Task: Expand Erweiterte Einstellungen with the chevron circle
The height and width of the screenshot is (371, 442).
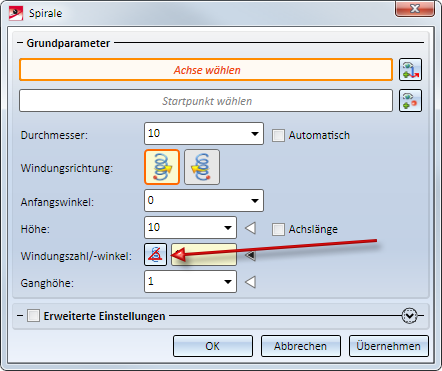Action: pyautogui.click(x=409, y=315)
